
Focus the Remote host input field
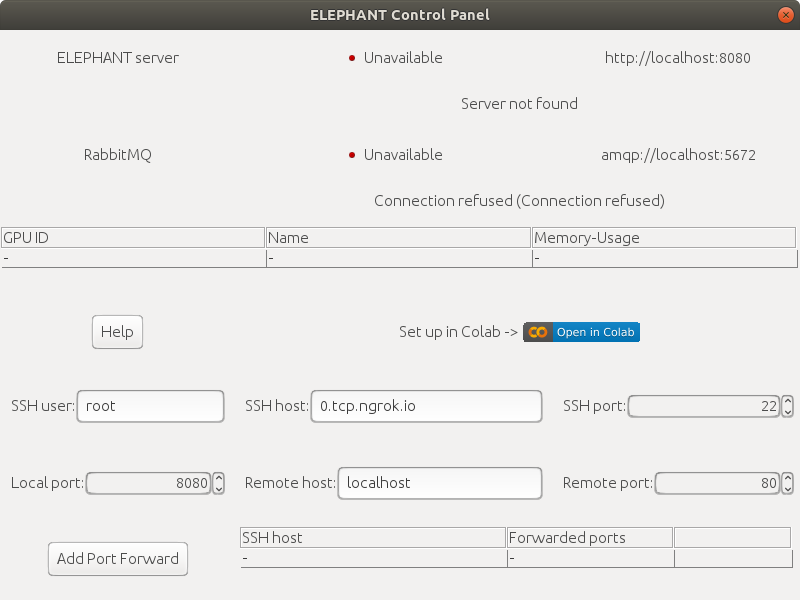(x=440, y=483)
